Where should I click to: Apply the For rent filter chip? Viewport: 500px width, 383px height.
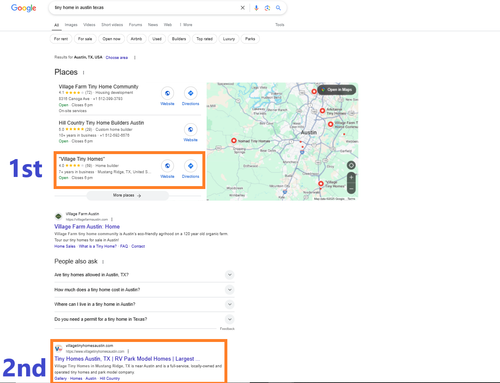tap(61, 39)
